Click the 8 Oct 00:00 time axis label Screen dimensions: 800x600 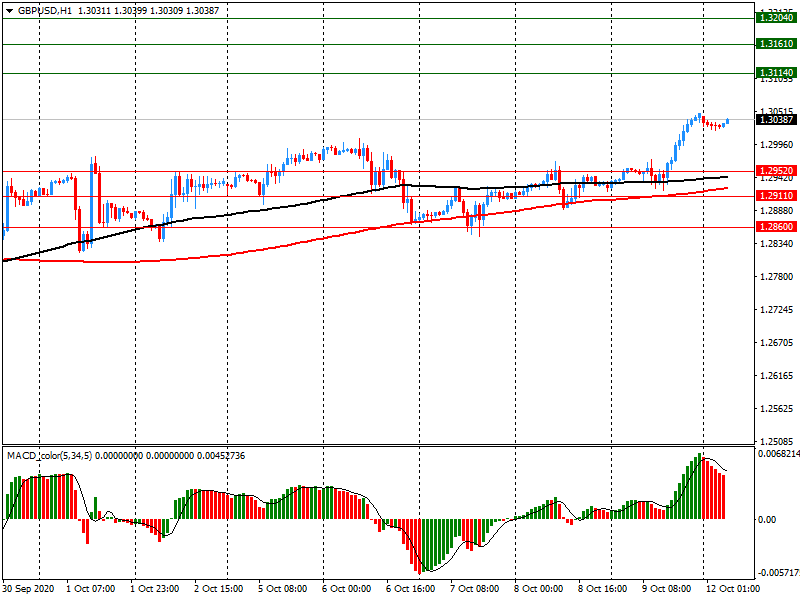(539, 589)
